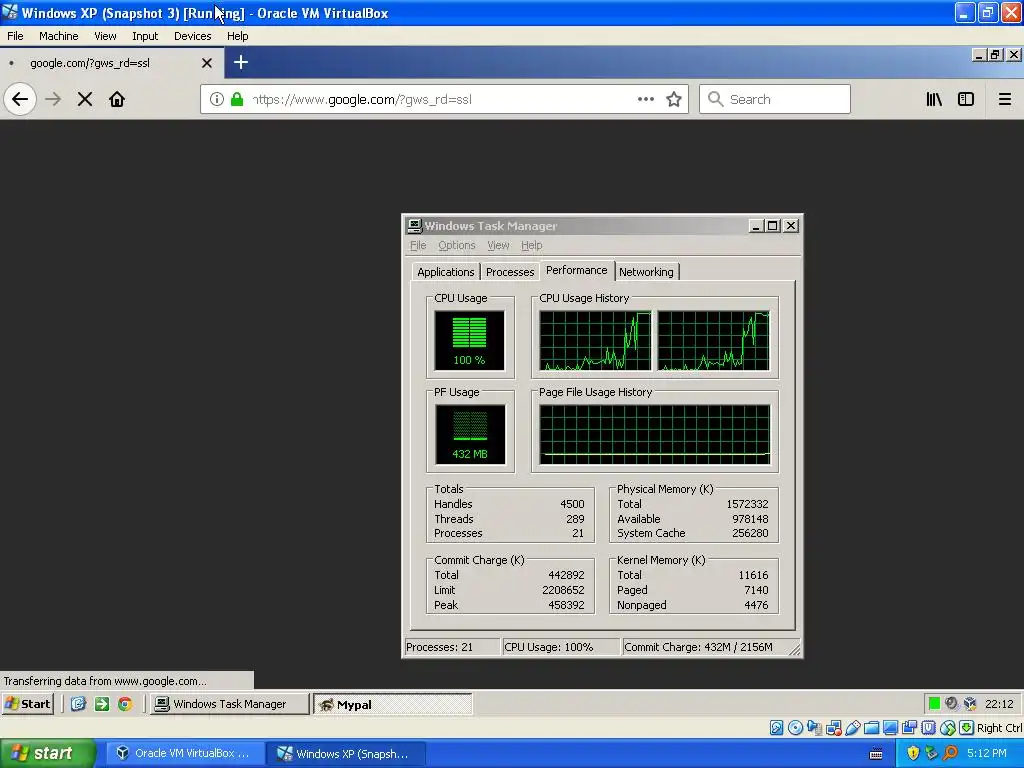Click guest Start button
This screenshot has height=768, width=1024.
tap(27, 704)
